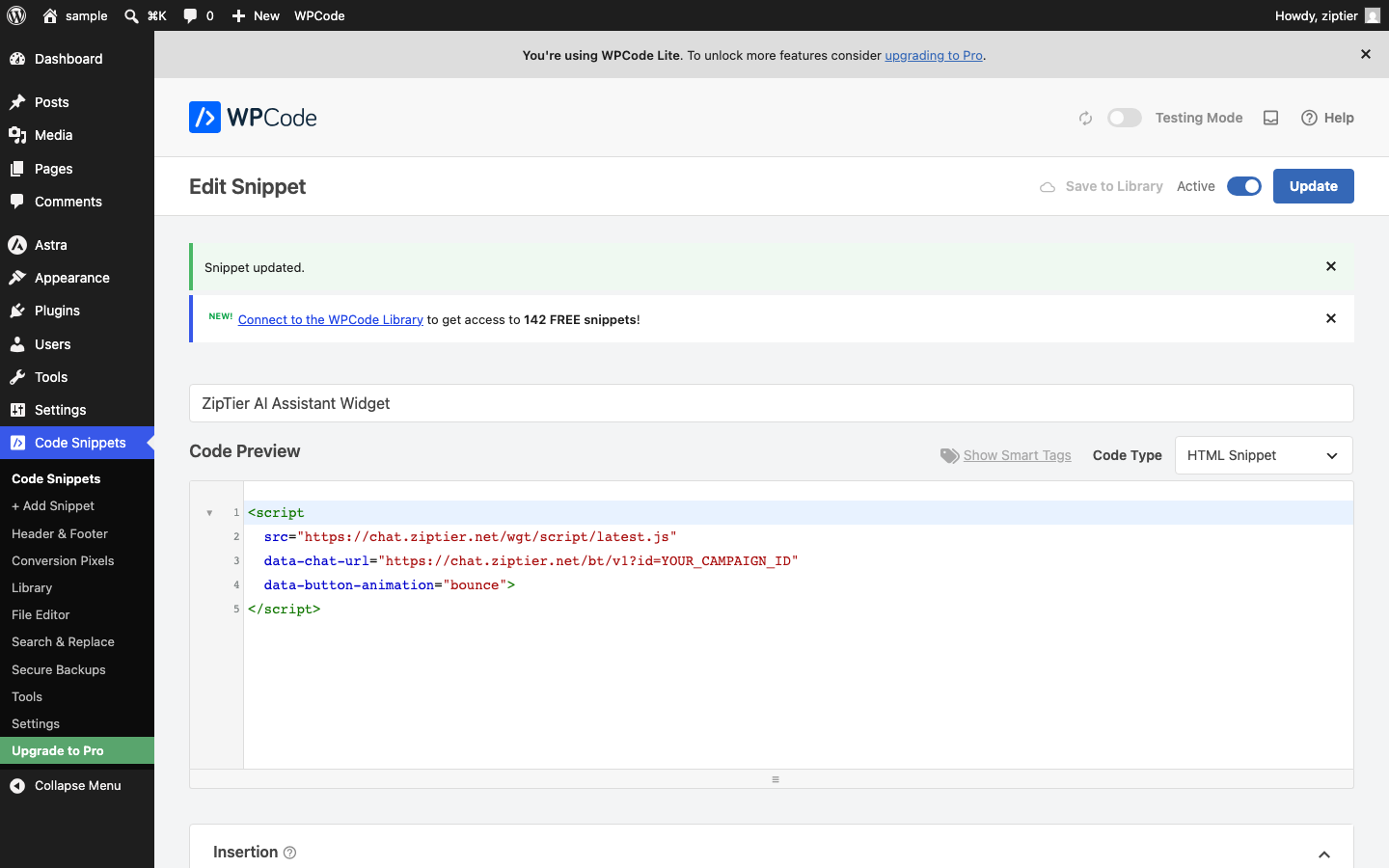Open Posts in the sidebar
The height and width of the screenshot is (868, 1389).
(77, 102)
